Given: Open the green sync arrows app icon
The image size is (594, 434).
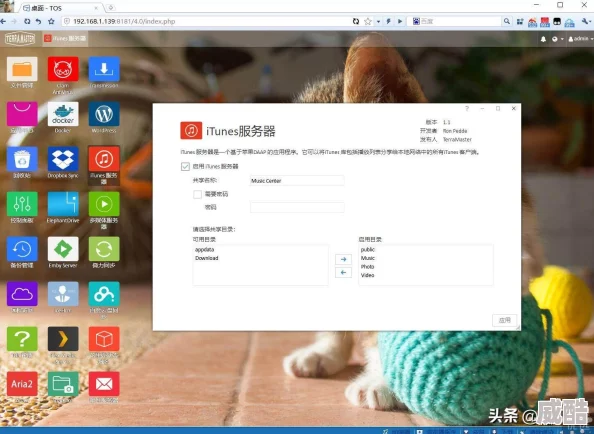Looking at the screenshot, I should (x=104, y=249).
